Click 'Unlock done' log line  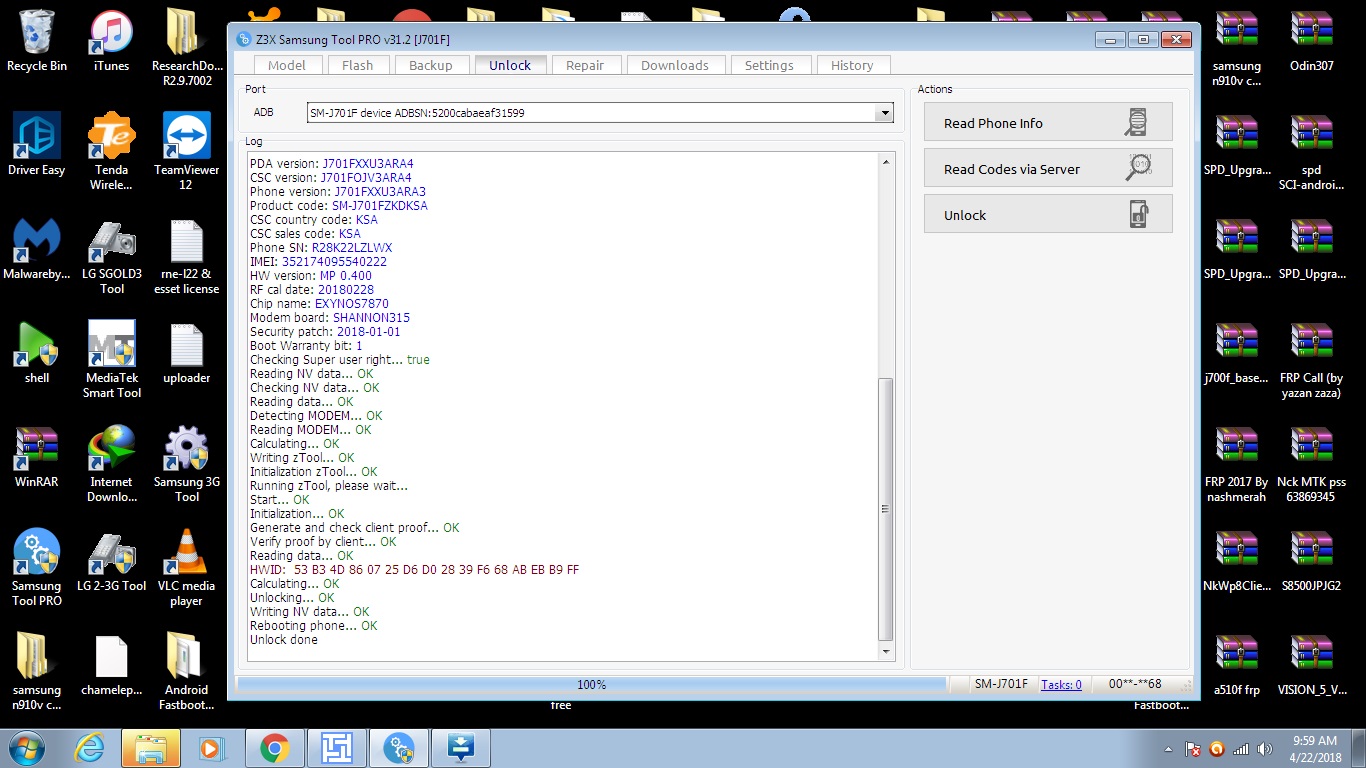pos(284,640)
